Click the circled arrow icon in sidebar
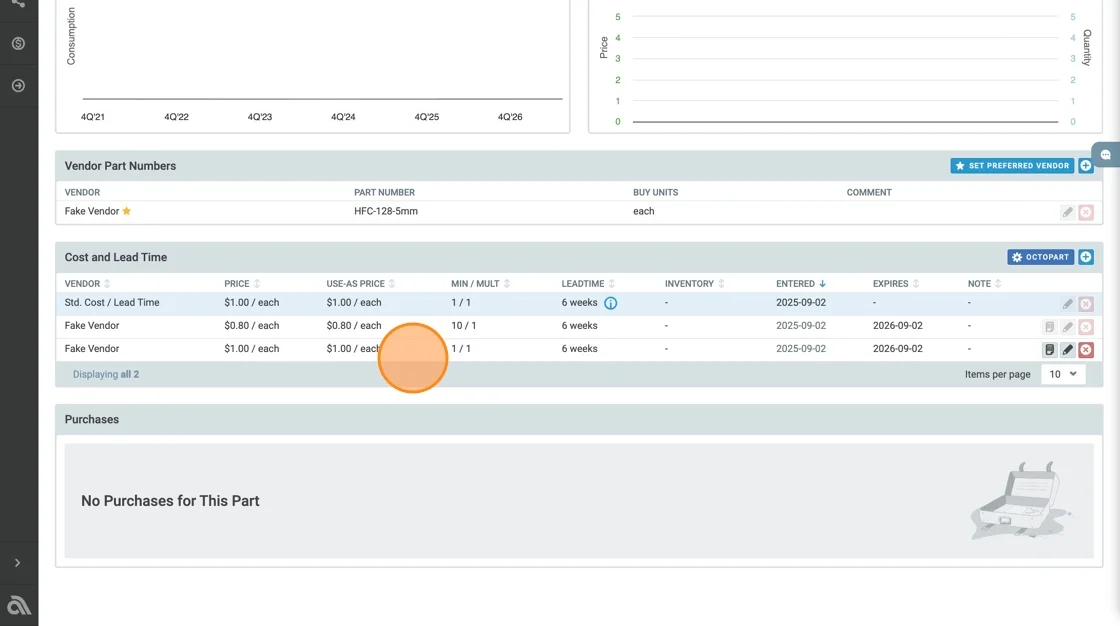This screenshot has width=1120, height=626. click(x=18, y=86)
